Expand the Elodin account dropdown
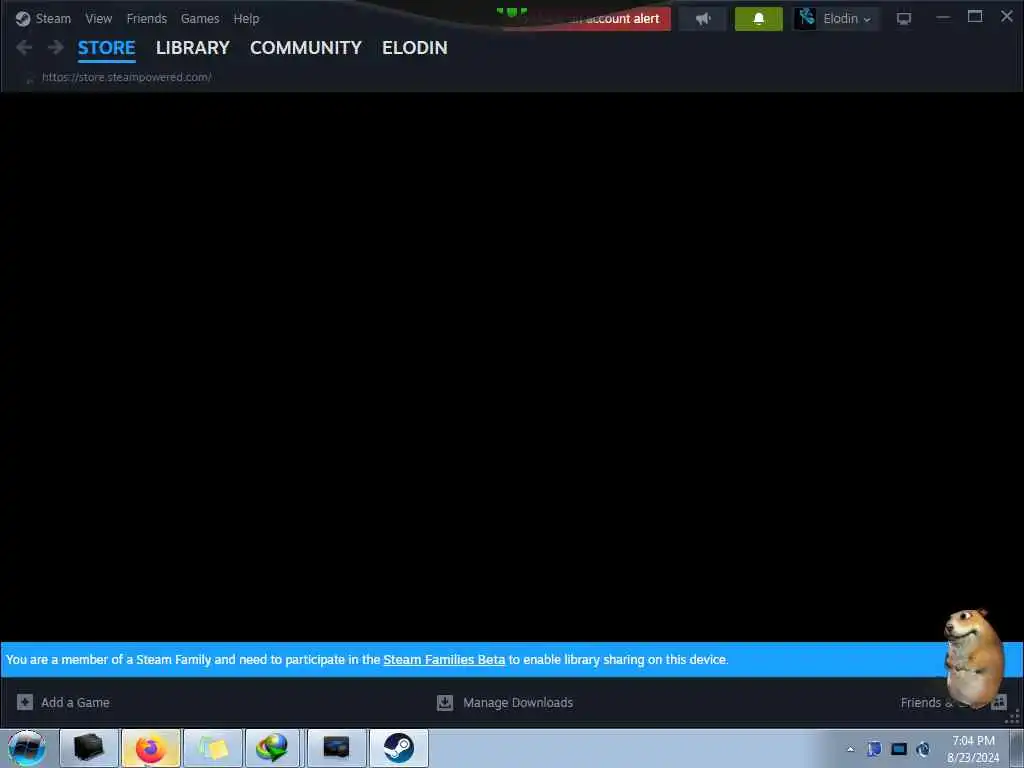This screenshot has width=1024, height=768. point(847,19)
